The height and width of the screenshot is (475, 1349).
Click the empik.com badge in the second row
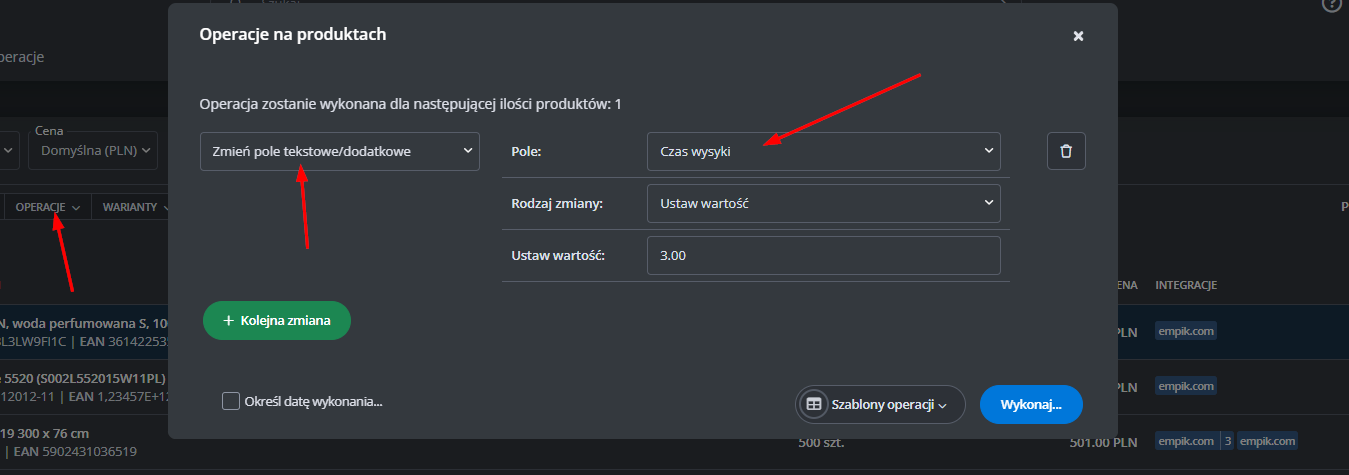(x=1186, y=386)
